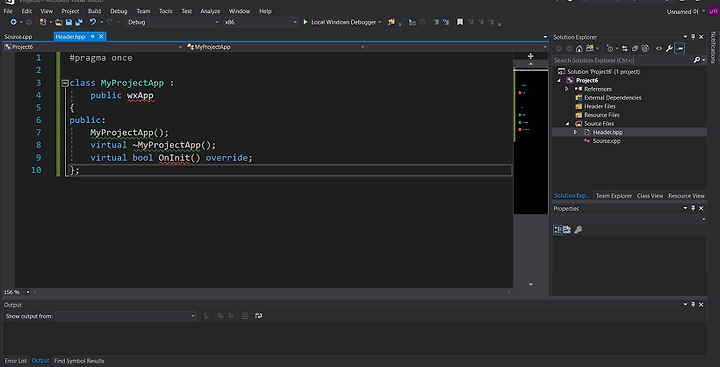Open the MyProjectApp type dropdown
Screen dimensions: 720x367
pos(276,47)
